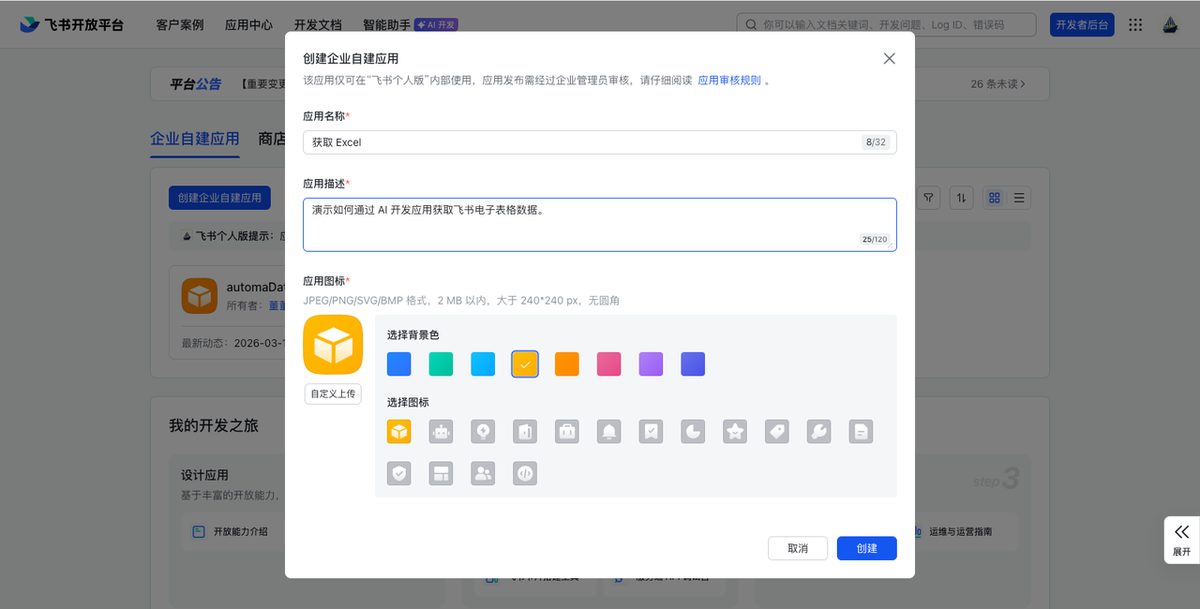
Task: Click the AI 开发 badge
Action: 436,25
